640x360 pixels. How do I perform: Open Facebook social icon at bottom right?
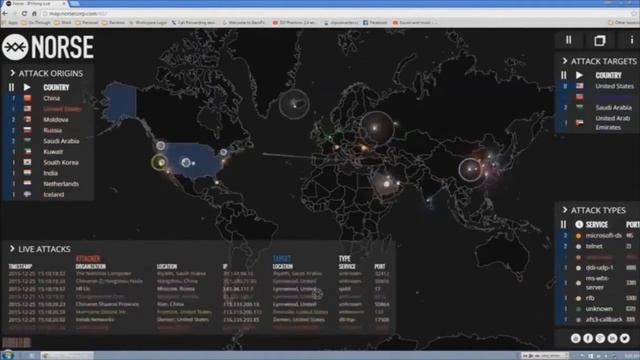[x=588, y=338]
